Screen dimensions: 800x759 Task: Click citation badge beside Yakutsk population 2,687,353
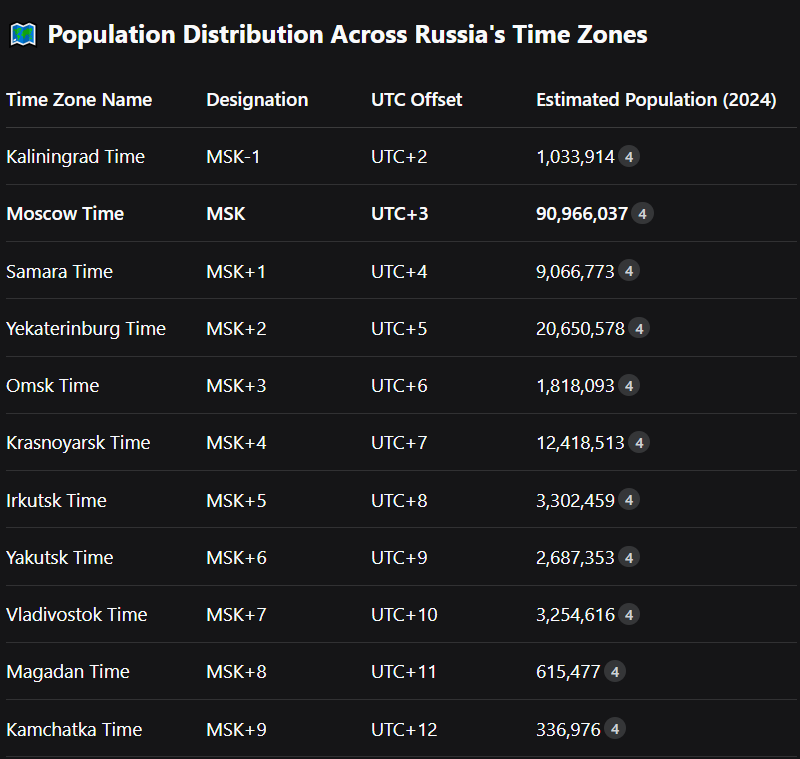click(x=629, y=557)
